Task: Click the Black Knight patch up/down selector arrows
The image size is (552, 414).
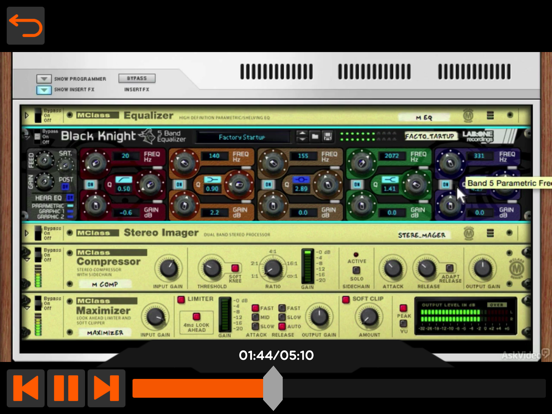Action: pyautogui.click(x=302, y=136)
